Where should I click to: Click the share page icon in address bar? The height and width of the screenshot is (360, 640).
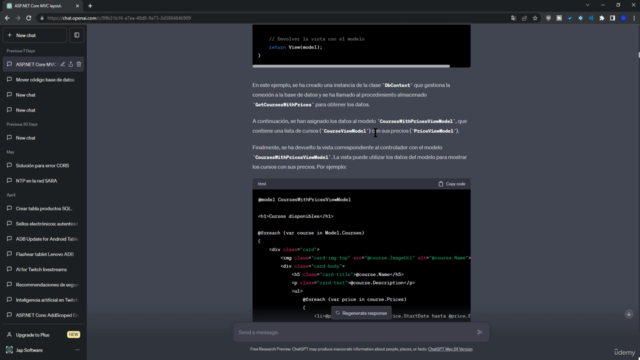524,18
